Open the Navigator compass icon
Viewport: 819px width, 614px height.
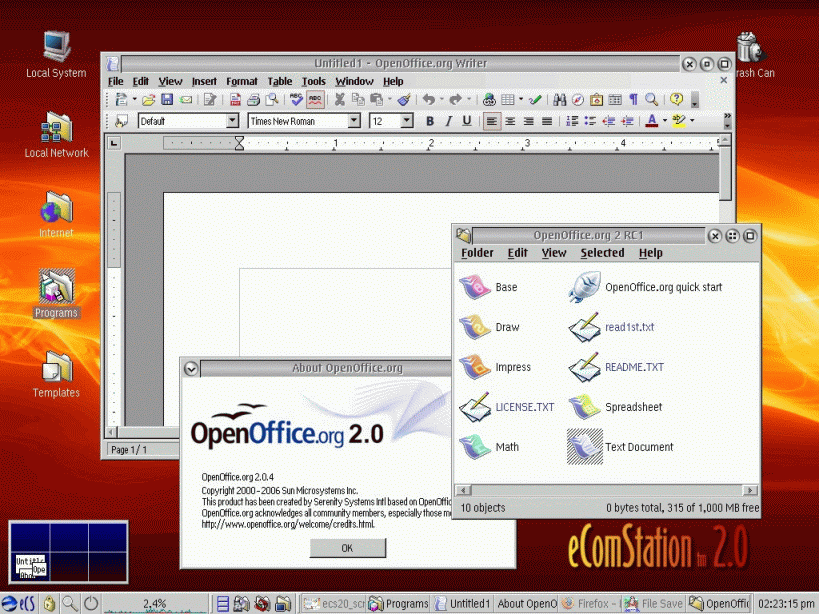point(578,99)
